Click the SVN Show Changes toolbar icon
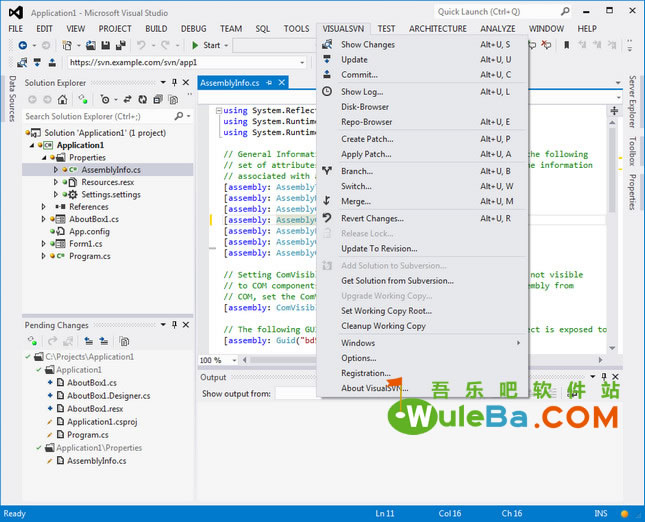This screenshot has width=645, height=522. (22, 63)
